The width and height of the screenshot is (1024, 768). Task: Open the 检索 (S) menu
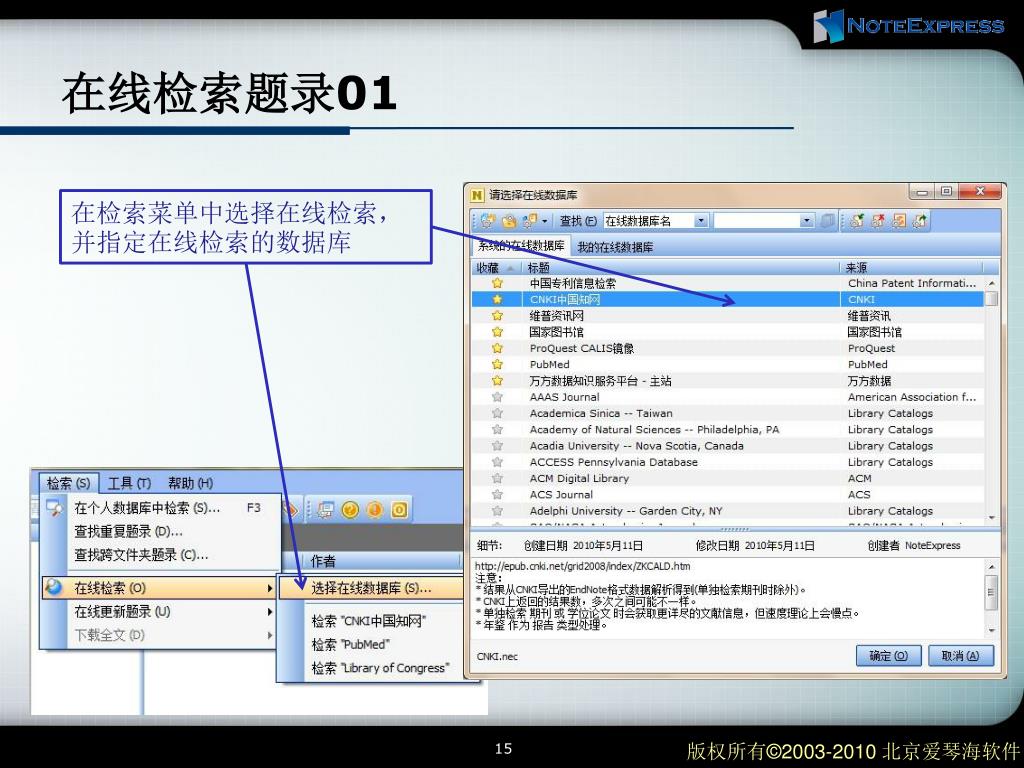(68, 483)
